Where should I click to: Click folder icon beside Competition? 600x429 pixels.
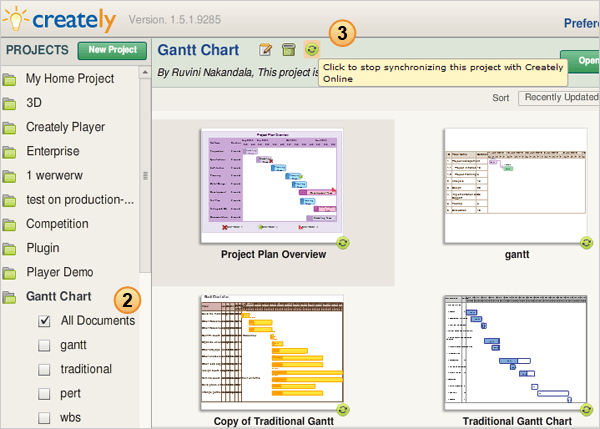pos(9,225)
